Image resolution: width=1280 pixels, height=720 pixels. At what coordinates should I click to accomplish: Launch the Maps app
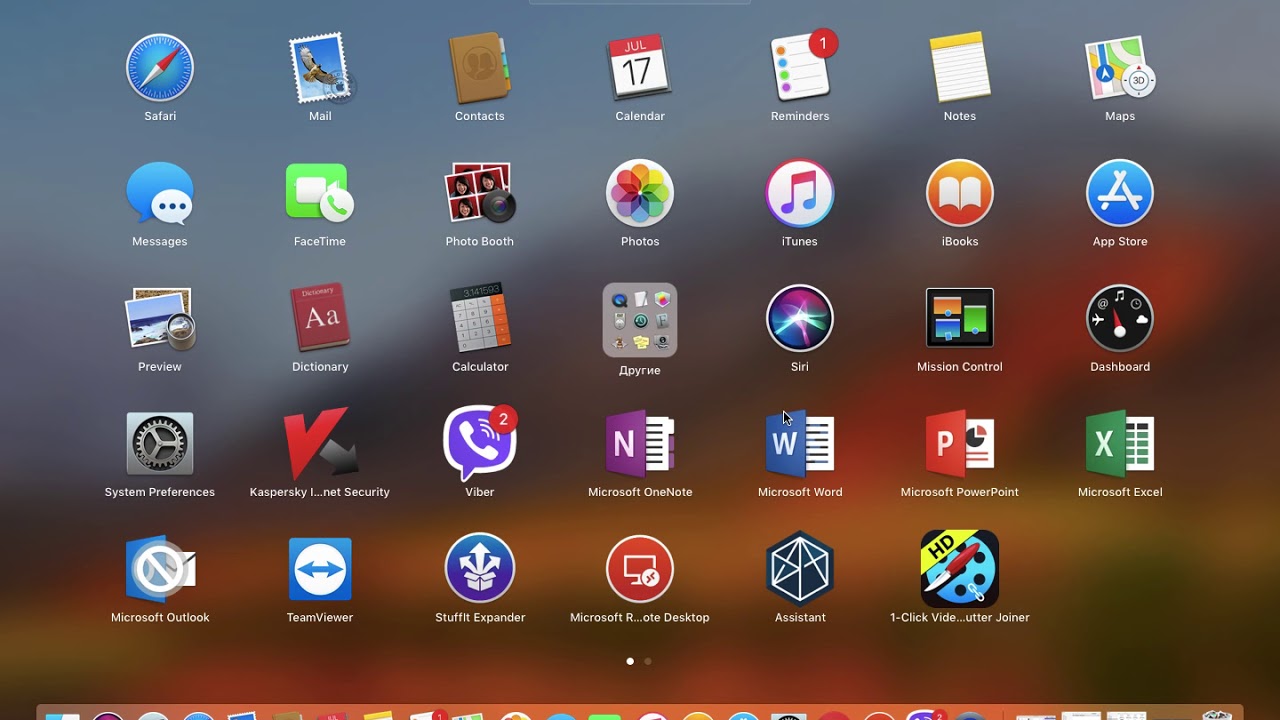pos(1120,69)
